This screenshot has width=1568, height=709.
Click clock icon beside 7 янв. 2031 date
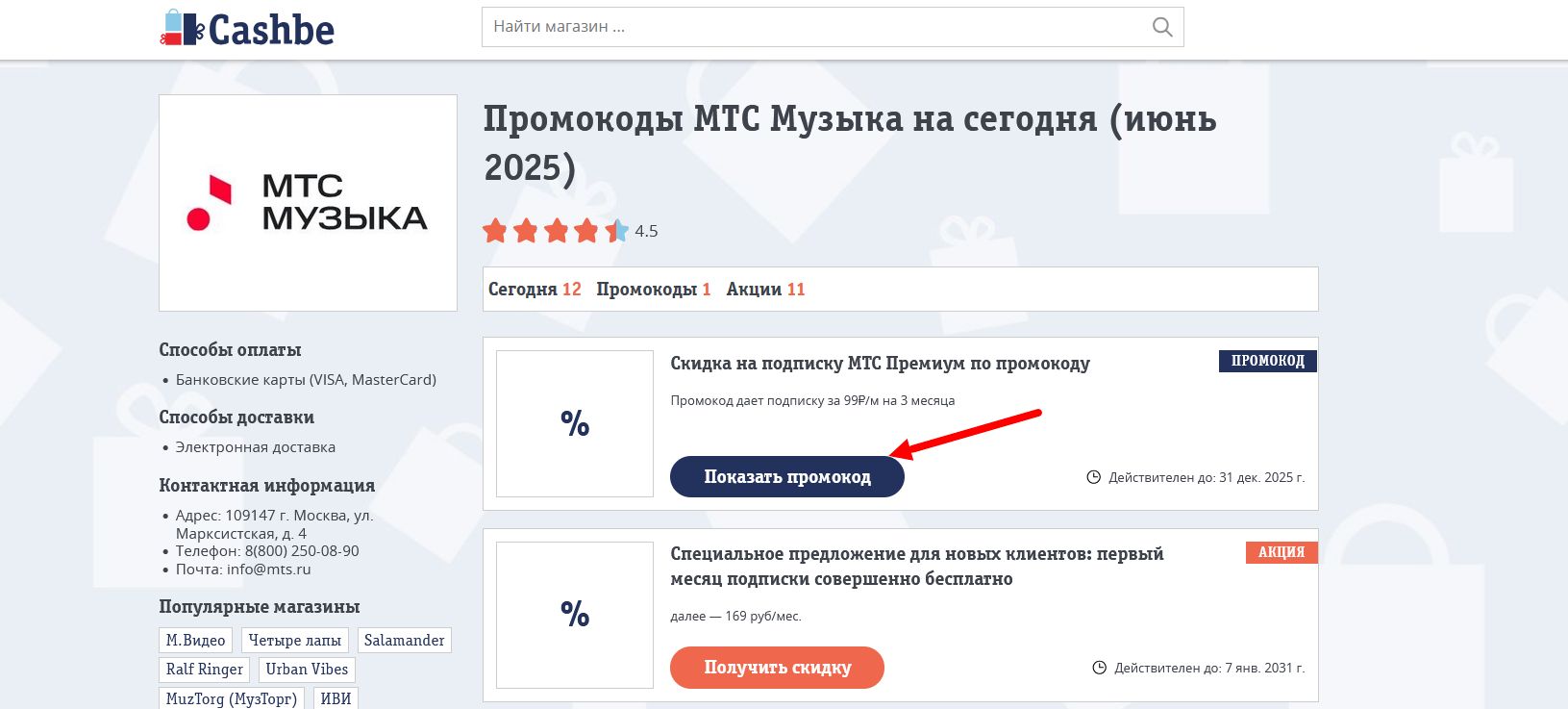tap(1099, 668)
